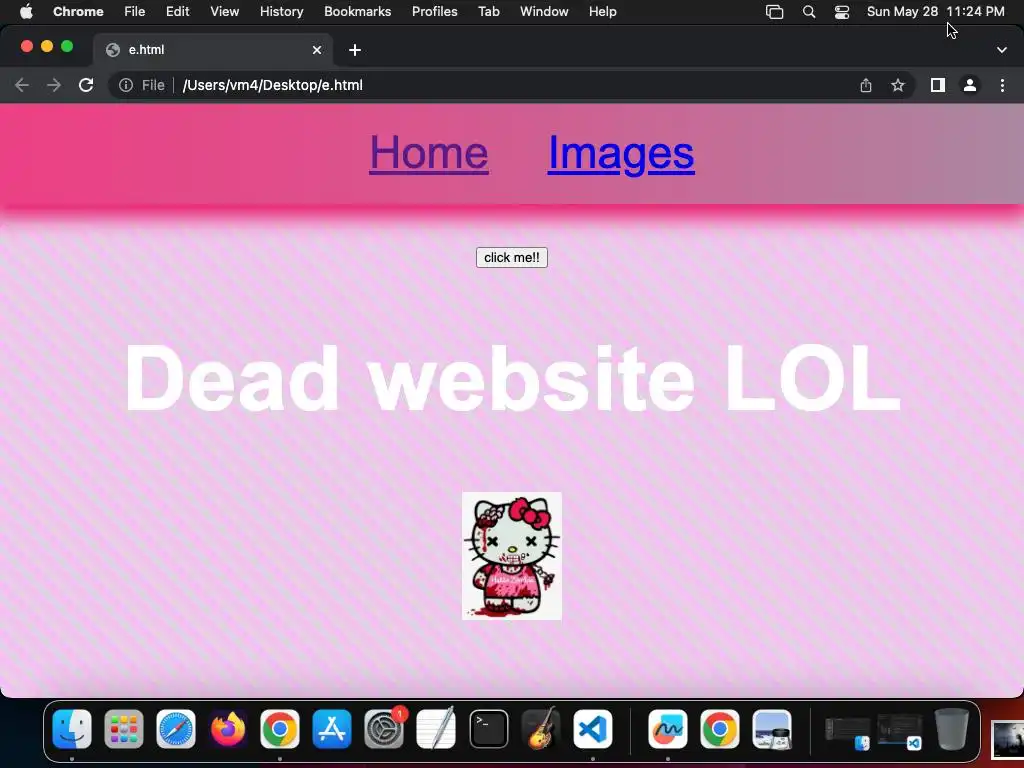Click the Stage Manager icon in menu bar

pos(775,12)
